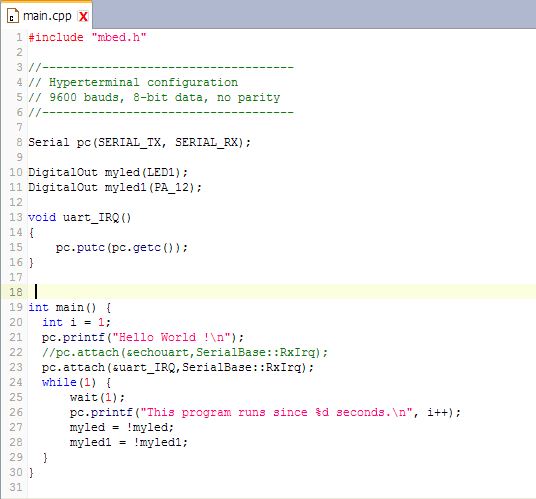This screenshot has width=536, height=499.
Task: Click line number 1 in the gutter
Action: 19,37
